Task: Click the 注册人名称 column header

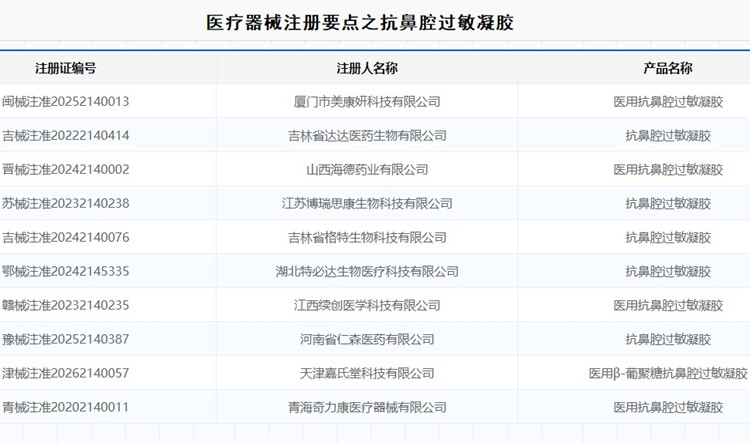Action: pyautogui.click(x=367, y=68)
